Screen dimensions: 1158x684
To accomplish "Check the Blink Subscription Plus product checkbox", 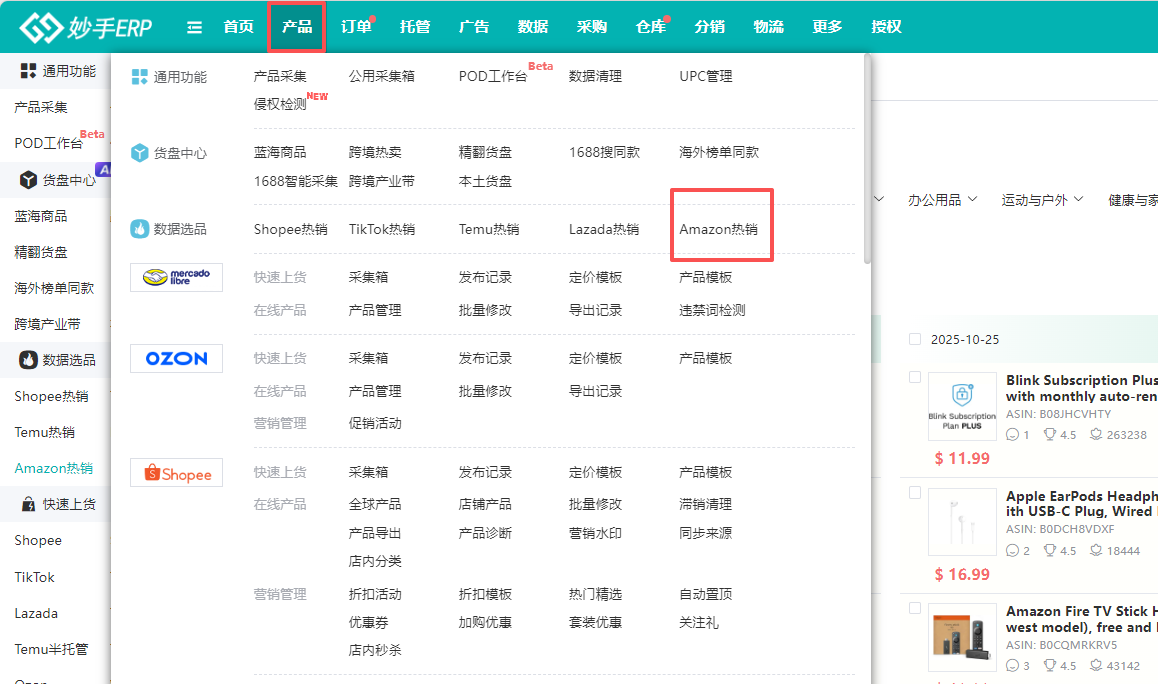I will coord(914,377).
